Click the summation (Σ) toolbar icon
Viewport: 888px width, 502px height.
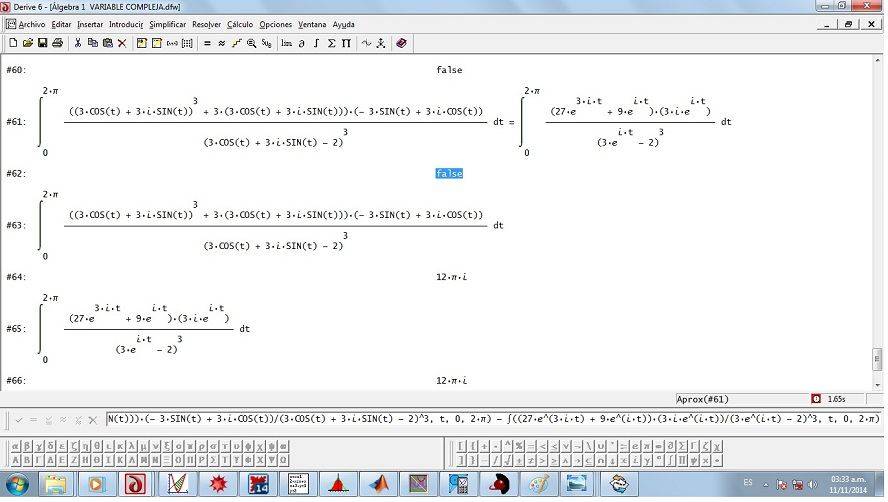click(x=331, y=43)
